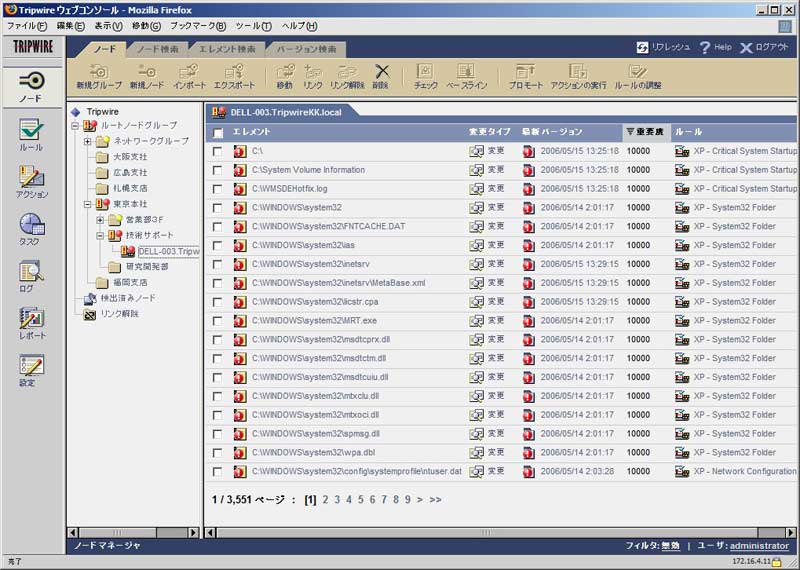Click the インポート toolbar icon
Screen dimensions: 800x570
(x=189, y=77)
